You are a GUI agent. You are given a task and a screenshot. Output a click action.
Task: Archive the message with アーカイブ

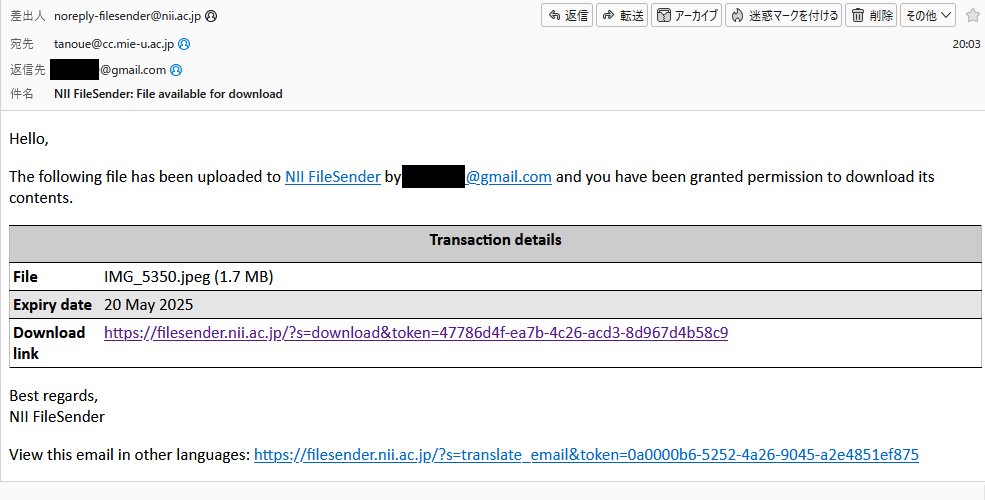point(687,16)
